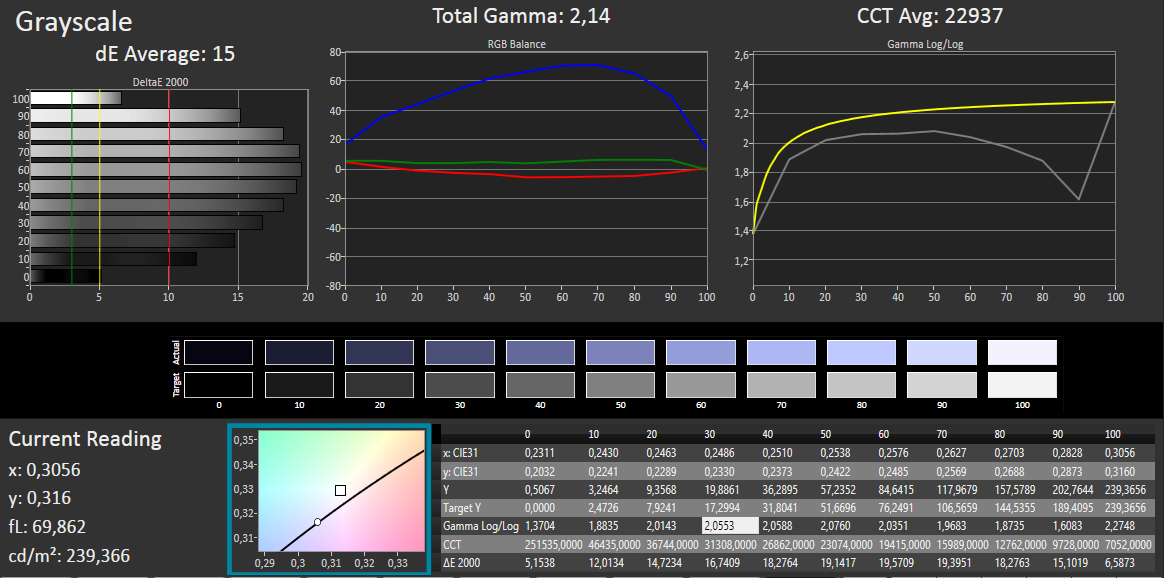This screenshot has width=1164, height=578.
Task: Click the table column header 50
Action: click(x=825, y=434)
